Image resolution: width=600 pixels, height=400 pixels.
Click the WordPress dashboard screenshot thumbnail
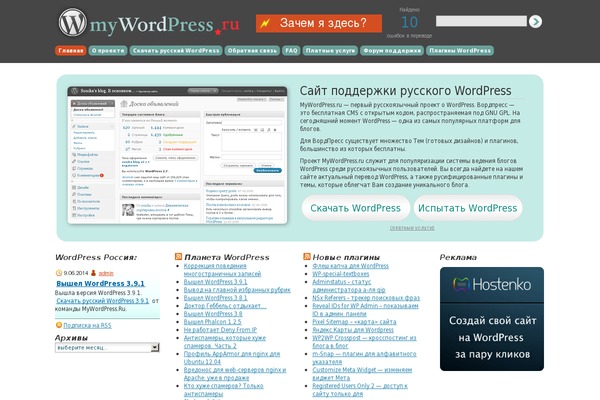pyautogui.click(x=178, y=155)
